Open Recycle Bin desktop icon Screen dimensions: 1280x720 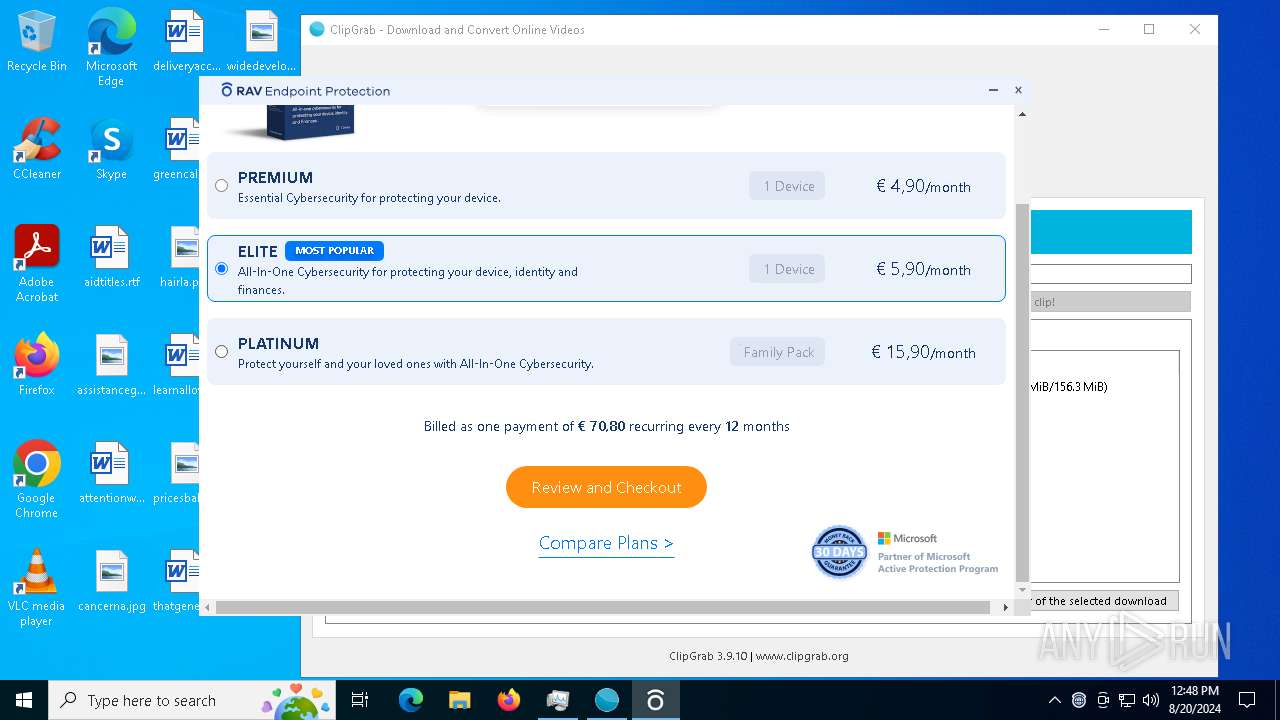pos(37,42)
